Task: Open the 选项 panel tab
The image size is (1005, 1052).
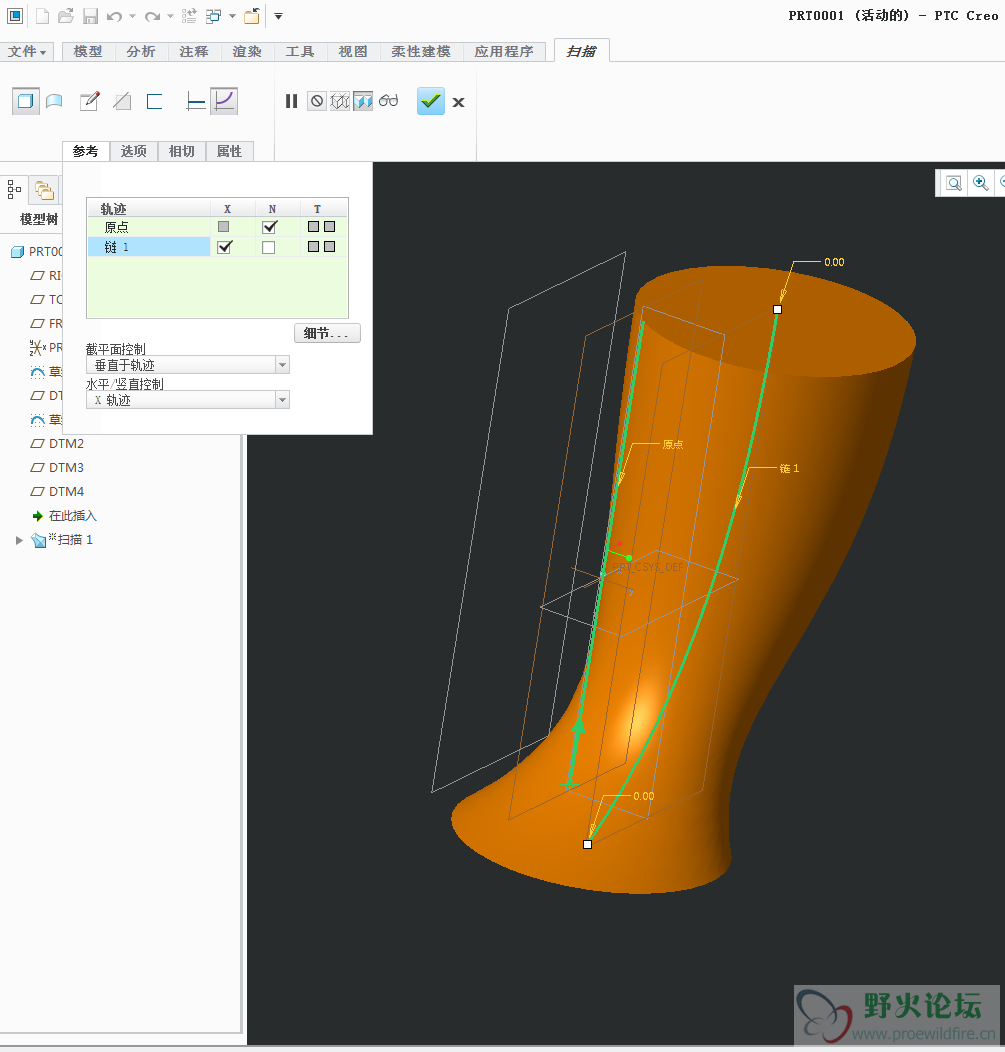Action: 134,152
